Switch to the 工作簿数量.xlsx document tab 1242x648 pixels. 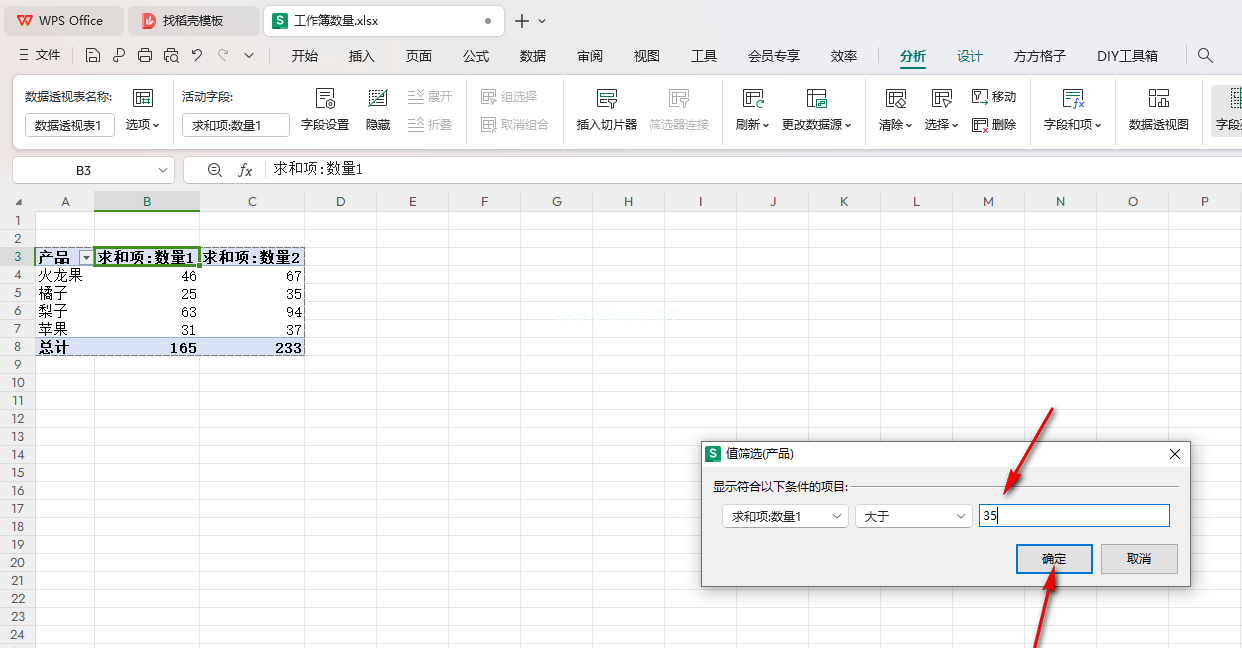384,20
